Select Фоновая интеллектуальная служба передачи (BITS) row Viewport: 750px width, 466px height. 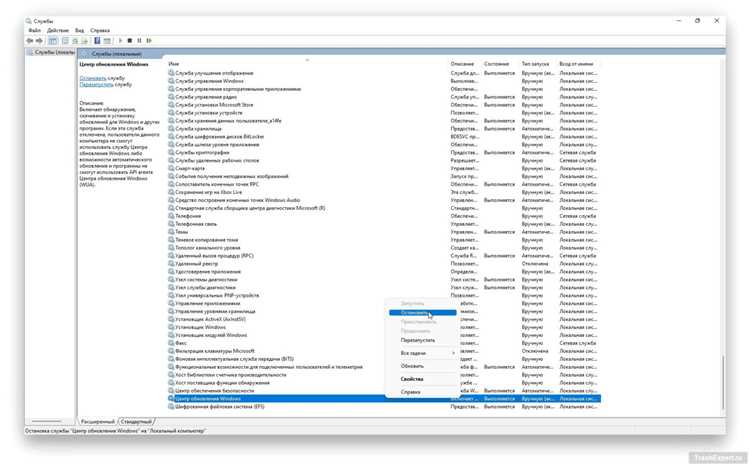coord(383,359)
